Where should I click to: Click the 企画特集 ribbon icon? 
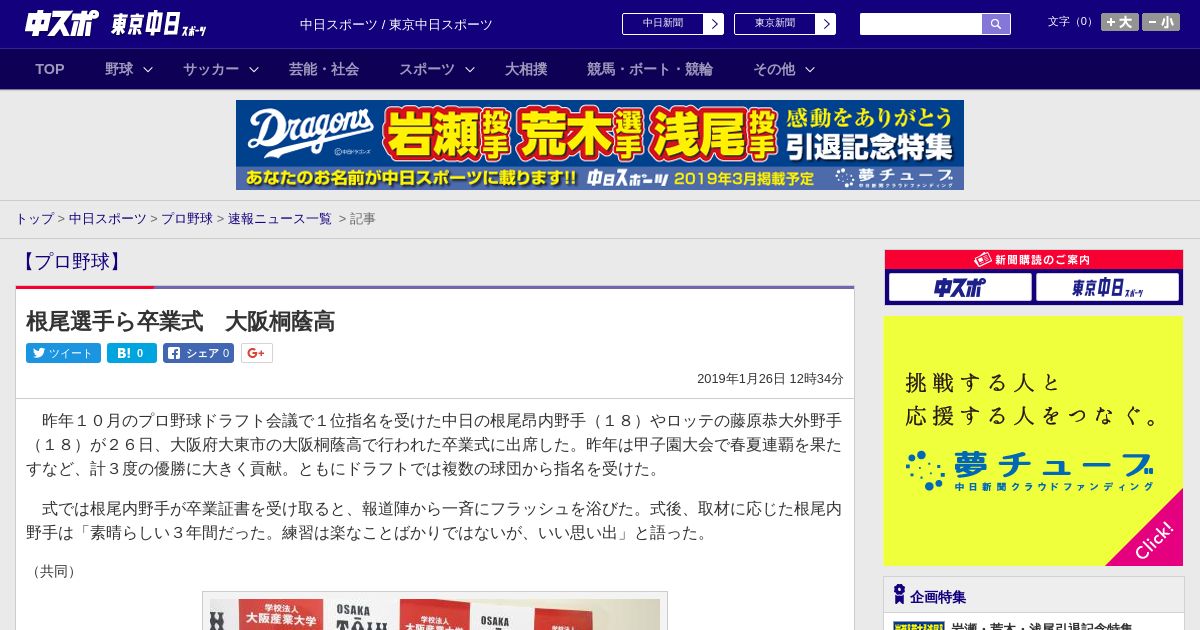[899, 595]
